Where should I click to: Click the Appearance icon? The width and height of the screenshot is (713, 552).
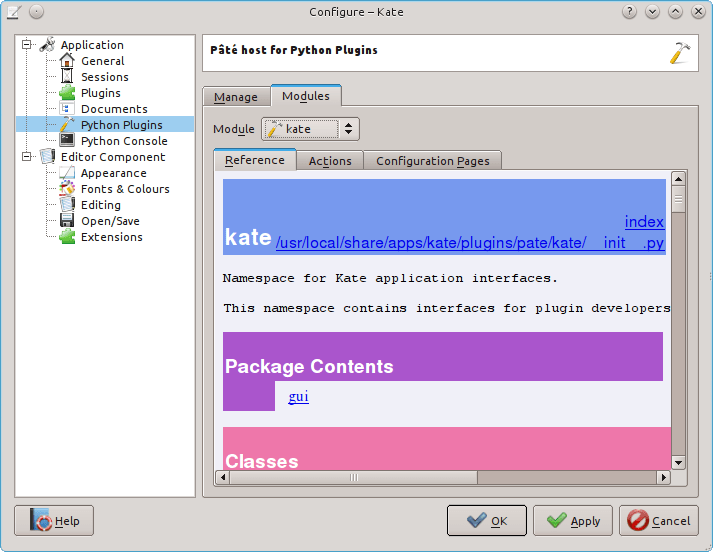67,173
